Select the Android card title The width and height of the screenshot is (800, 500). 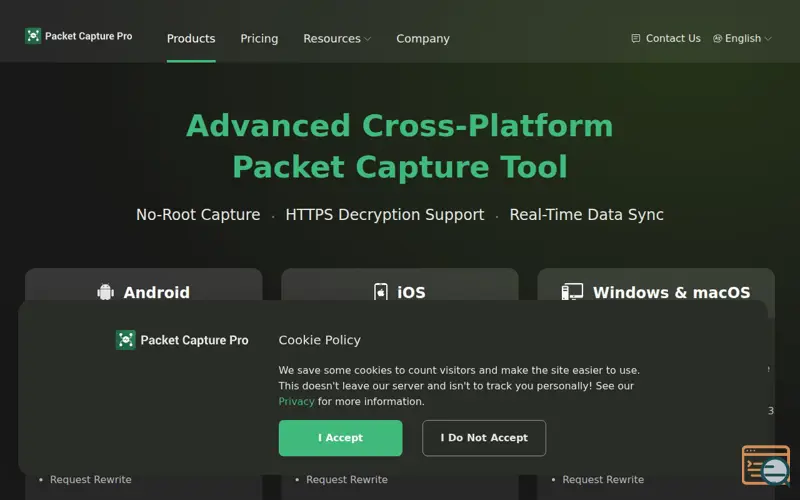click(x=157, y=292)
